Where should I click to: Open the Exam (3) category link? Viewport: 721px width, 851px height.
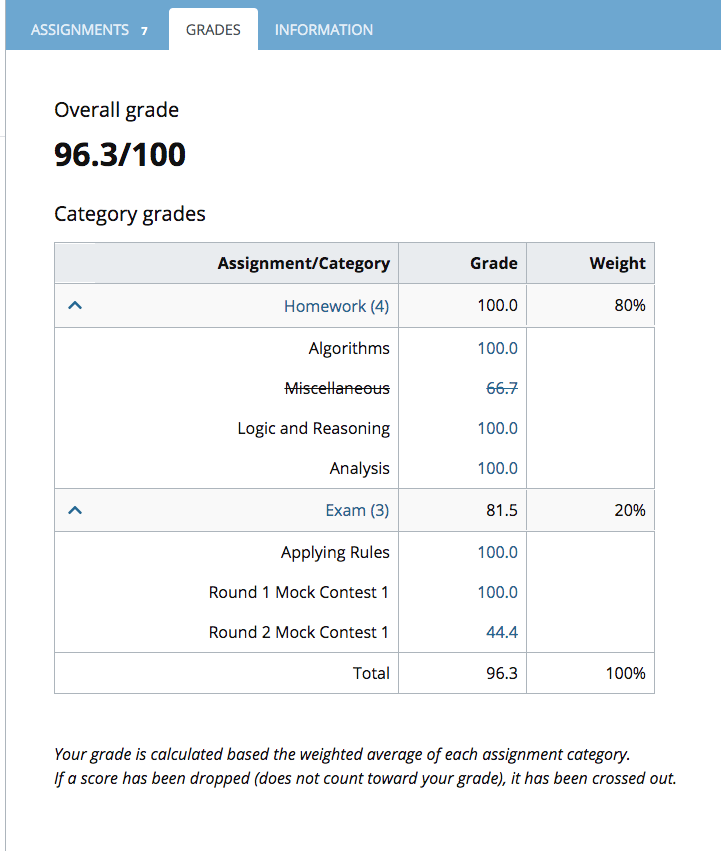point(356,509)
